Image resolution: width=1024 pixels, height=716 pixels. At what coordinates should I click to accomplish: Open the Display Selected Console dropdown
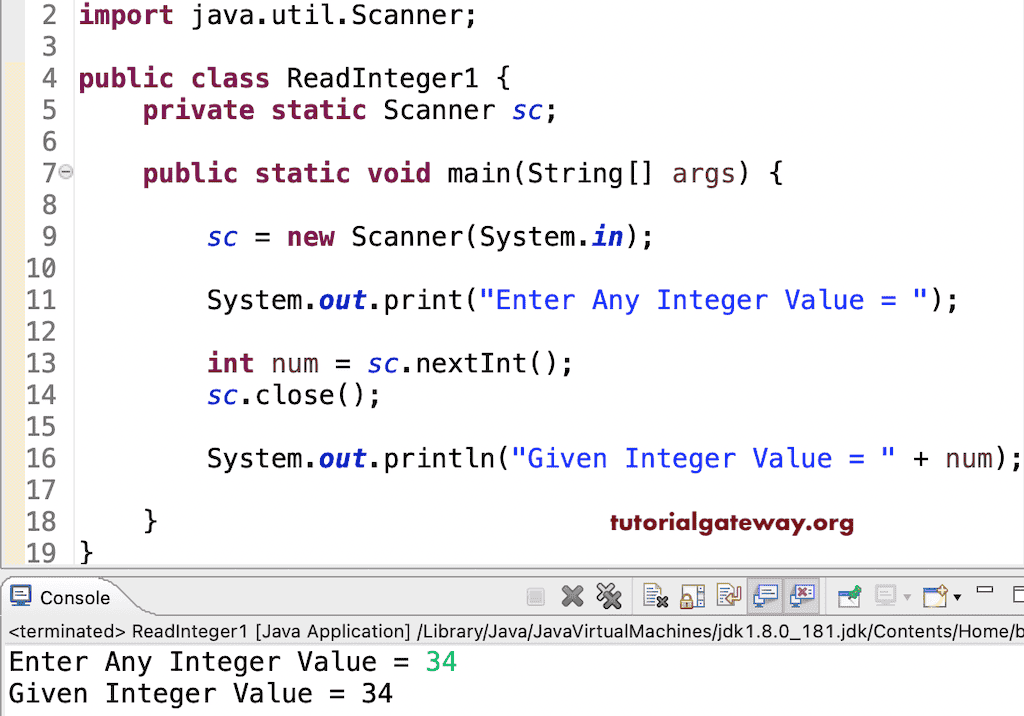[906, 597]
